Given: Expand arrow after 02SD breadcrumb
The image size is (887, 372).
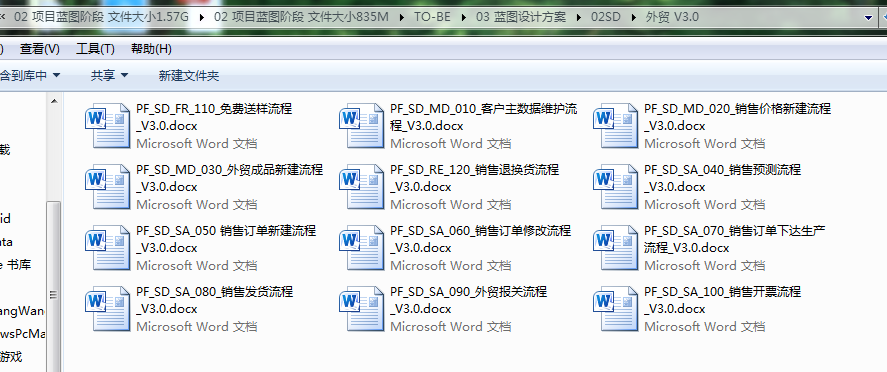Looking at the screenshot, I should coord(633,18).
